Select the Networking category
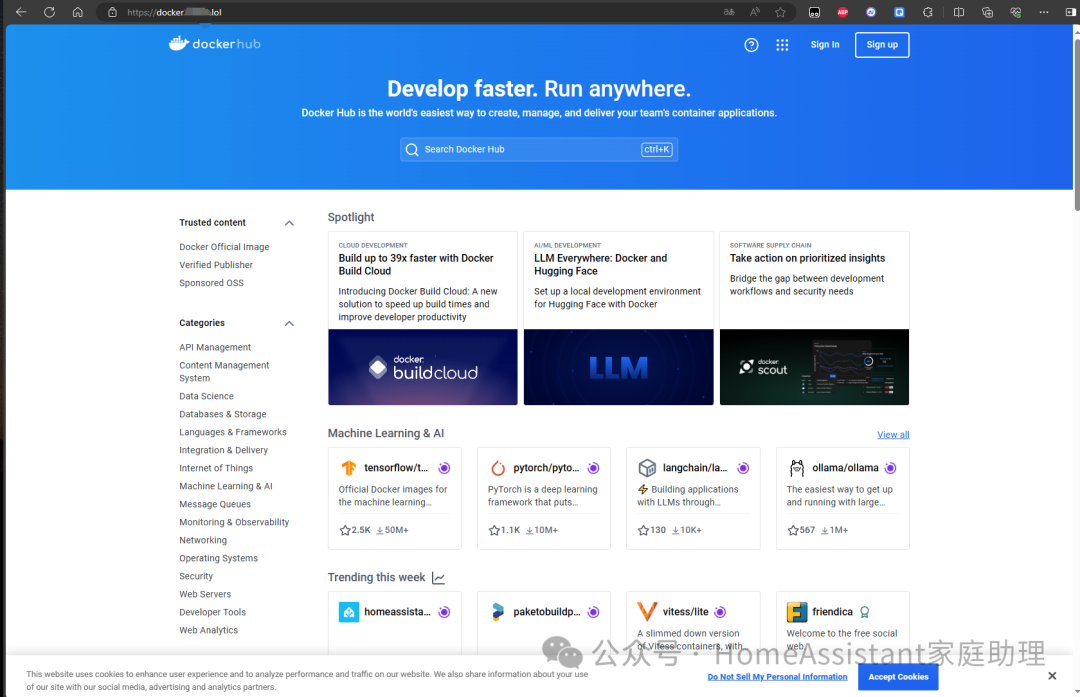 tap(202, 540)
